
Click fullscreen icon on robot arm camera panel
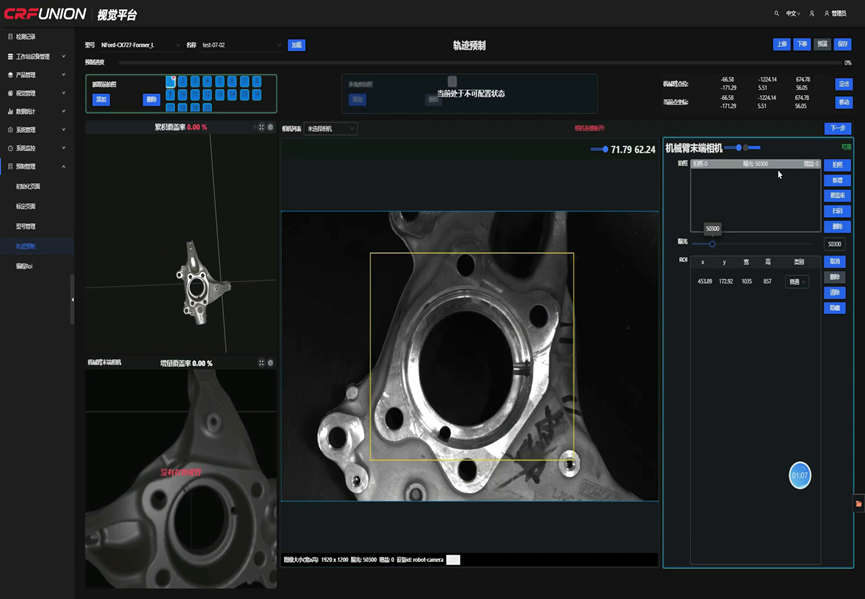[x=261, y=363]
